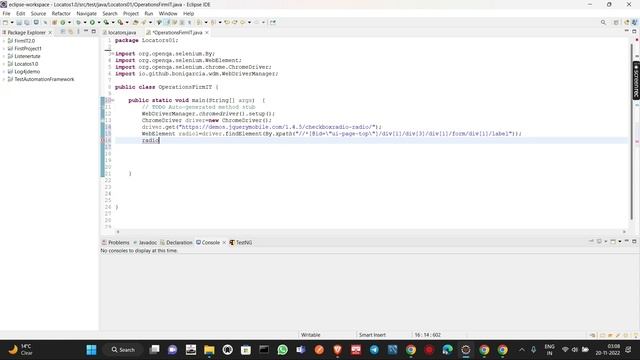
Task: Minimize the Console view
Action: click(627, 241)
